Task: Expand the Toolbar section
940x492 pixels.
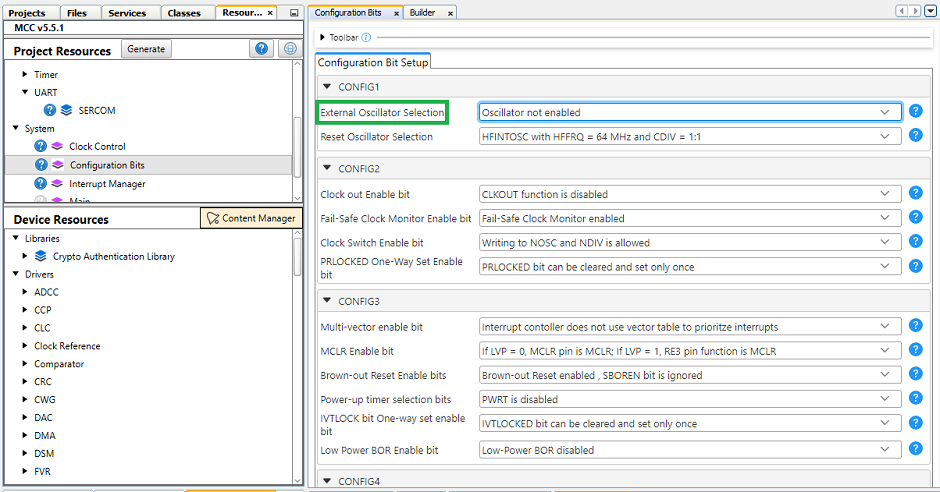Action: (322, 38)
